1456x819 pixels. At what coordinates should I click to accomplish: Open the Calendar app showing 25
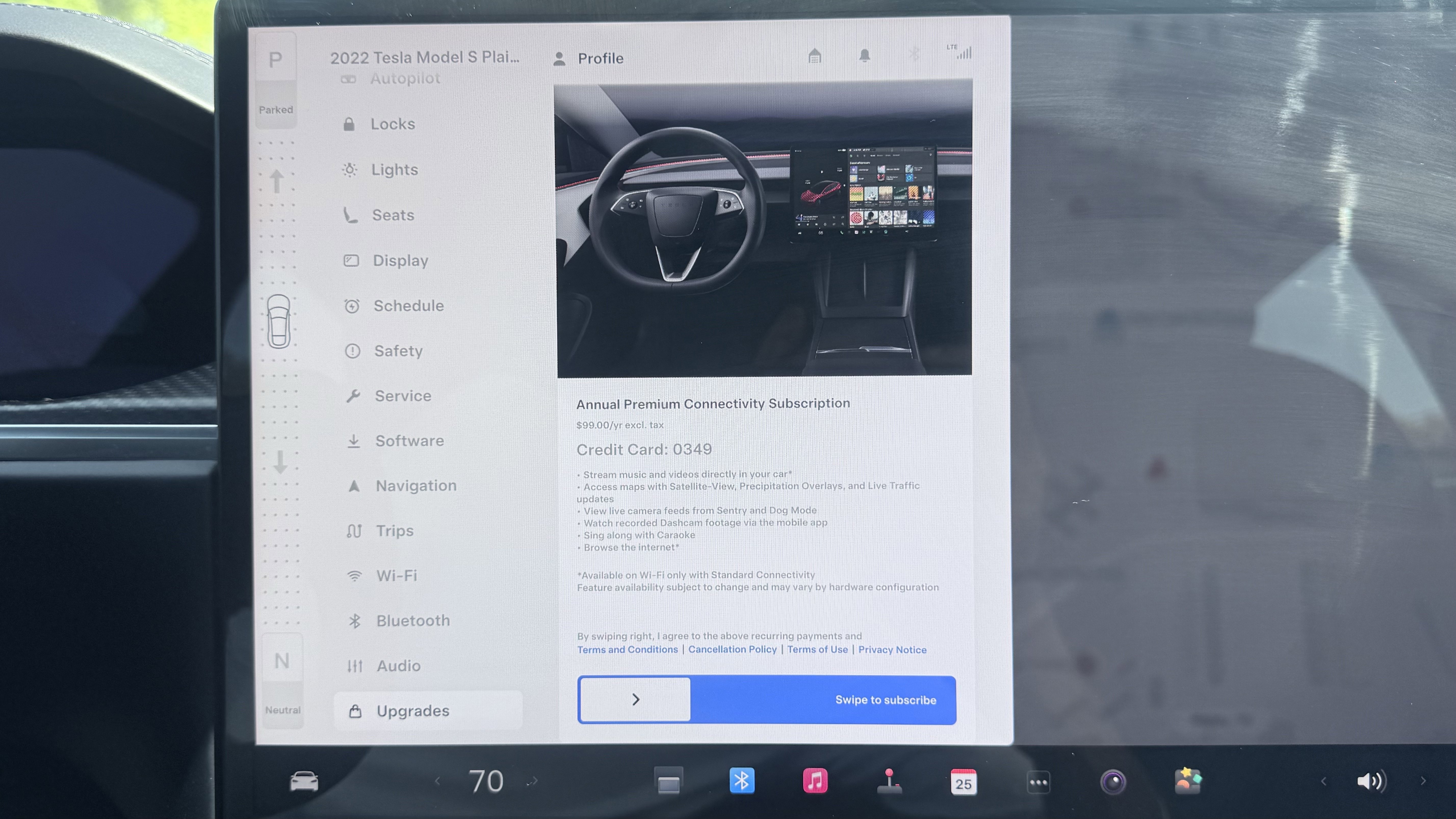tap(963, 782)
